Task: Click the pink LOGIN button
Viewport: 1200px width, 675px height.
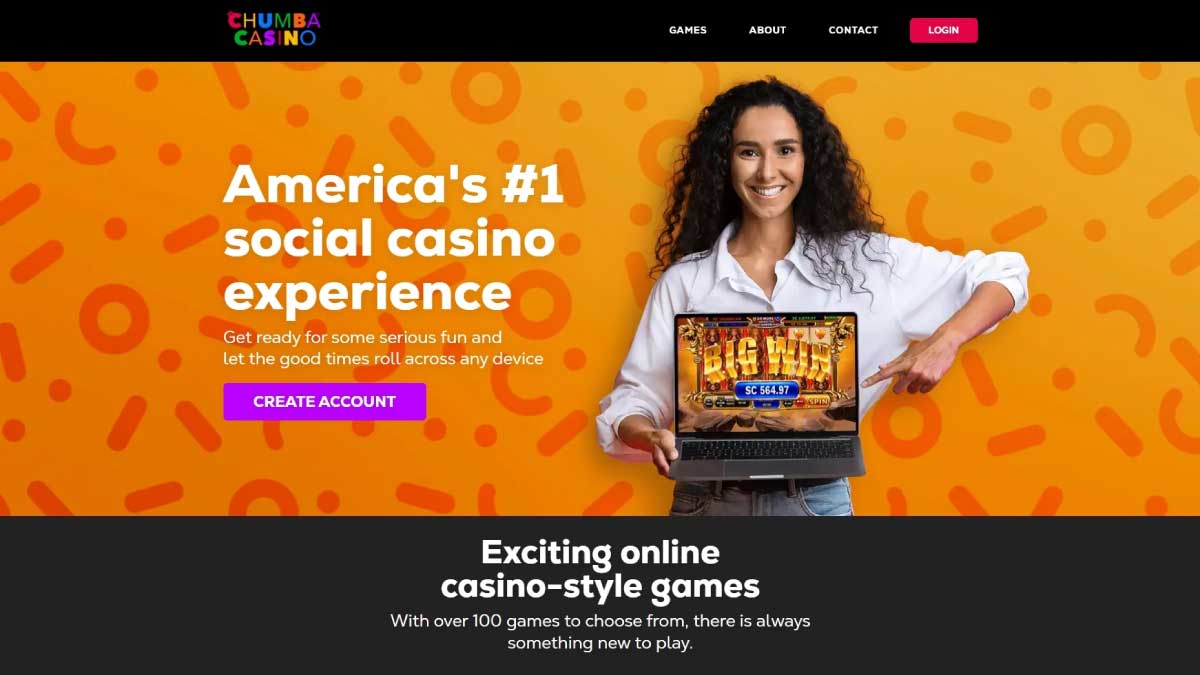Action: [943, 30]
